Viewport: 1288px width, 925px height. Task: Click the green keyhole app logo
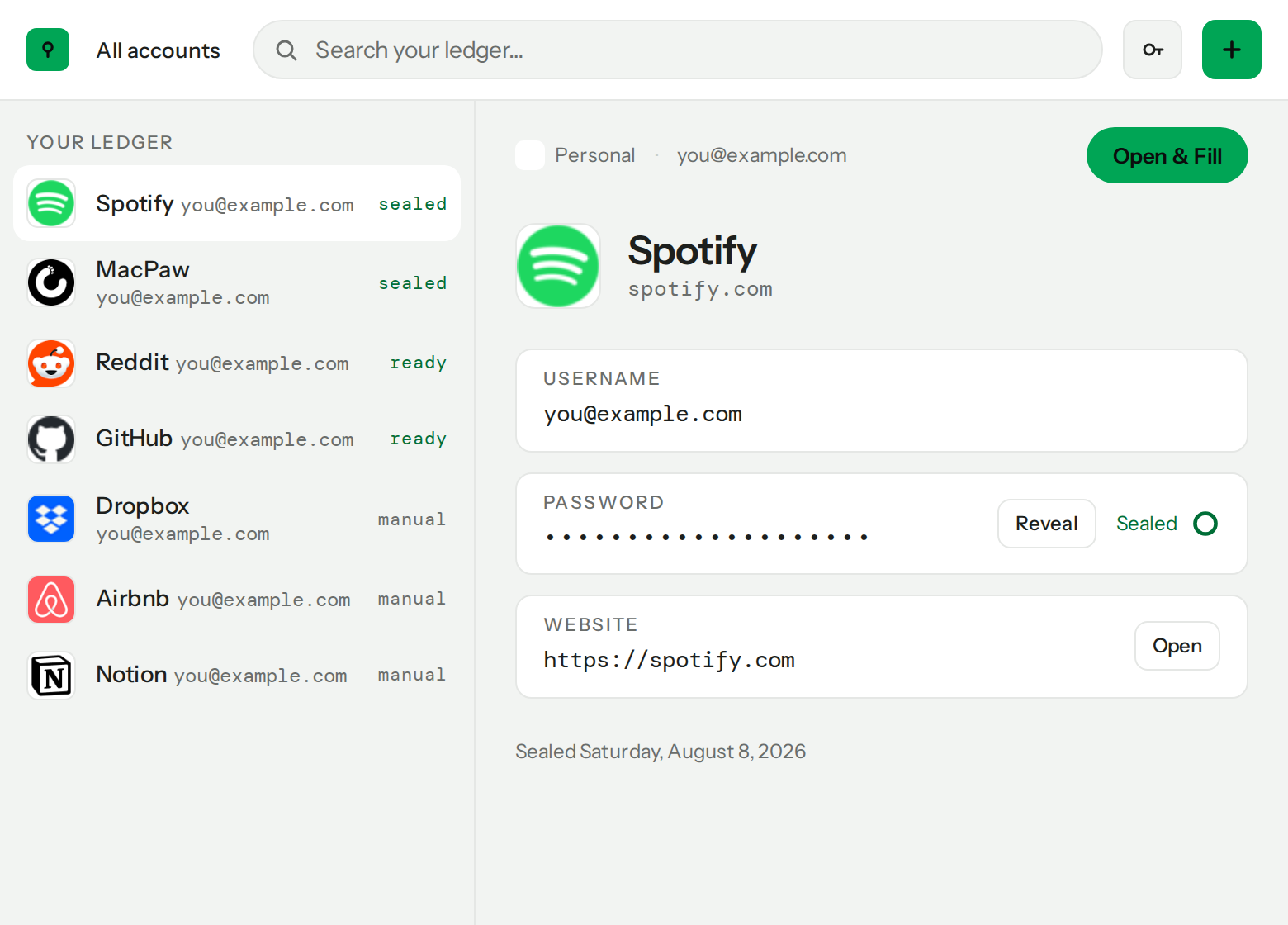48,50
